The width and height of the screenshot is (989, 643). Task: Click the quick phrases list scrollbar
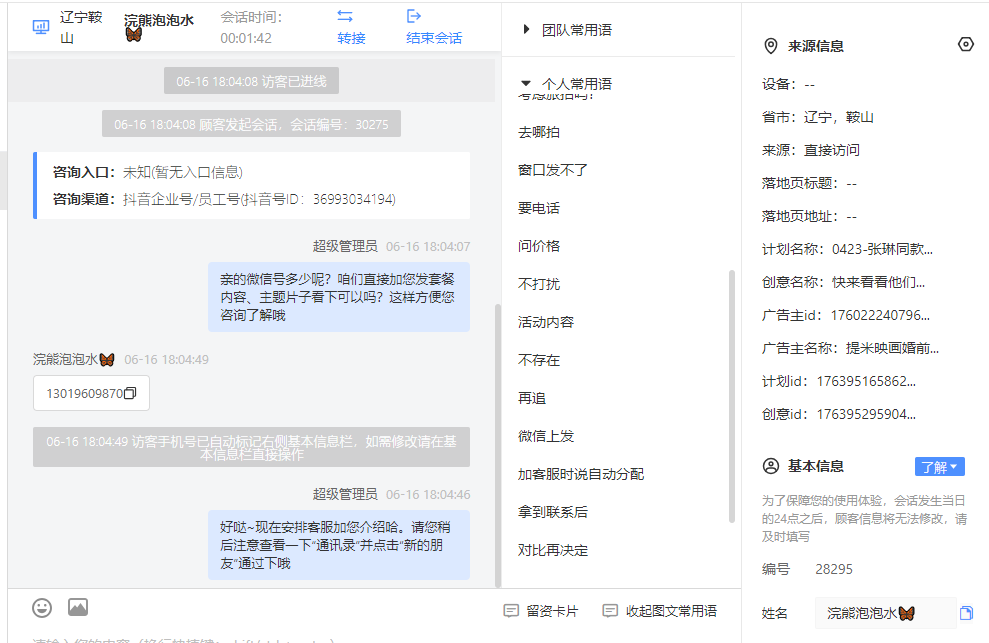[732, 396]
